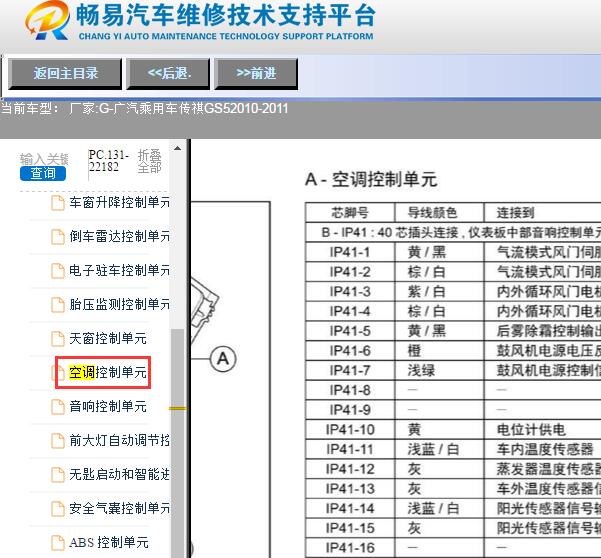The width and height of the screenshot is (601, 558).
Task: Click the 电位计供电 cell
Action: pos(543,430)
